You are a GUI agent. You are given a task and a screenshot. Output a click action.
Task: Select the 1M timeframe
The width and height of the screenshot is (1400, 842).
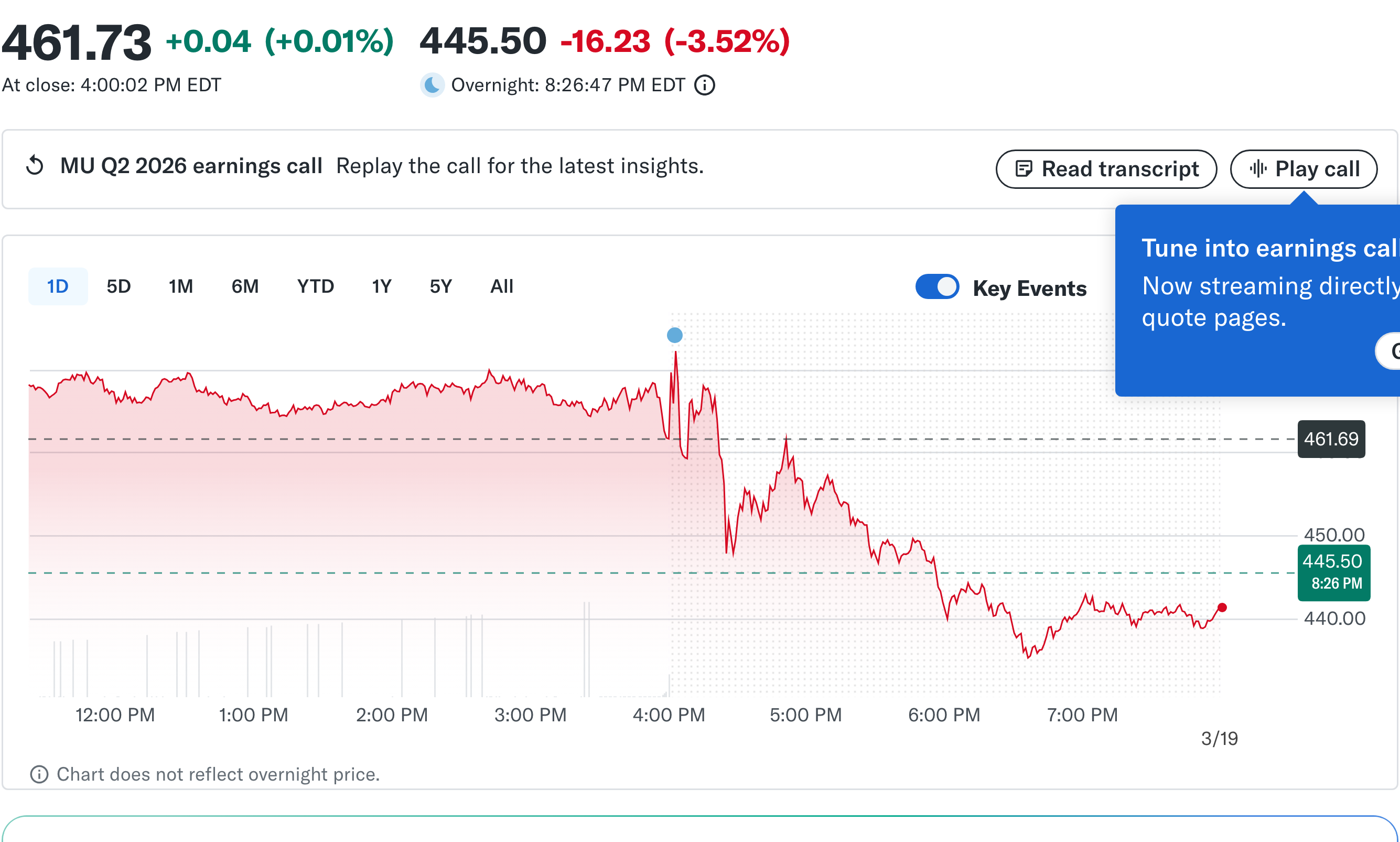click(x=180, y=286)
